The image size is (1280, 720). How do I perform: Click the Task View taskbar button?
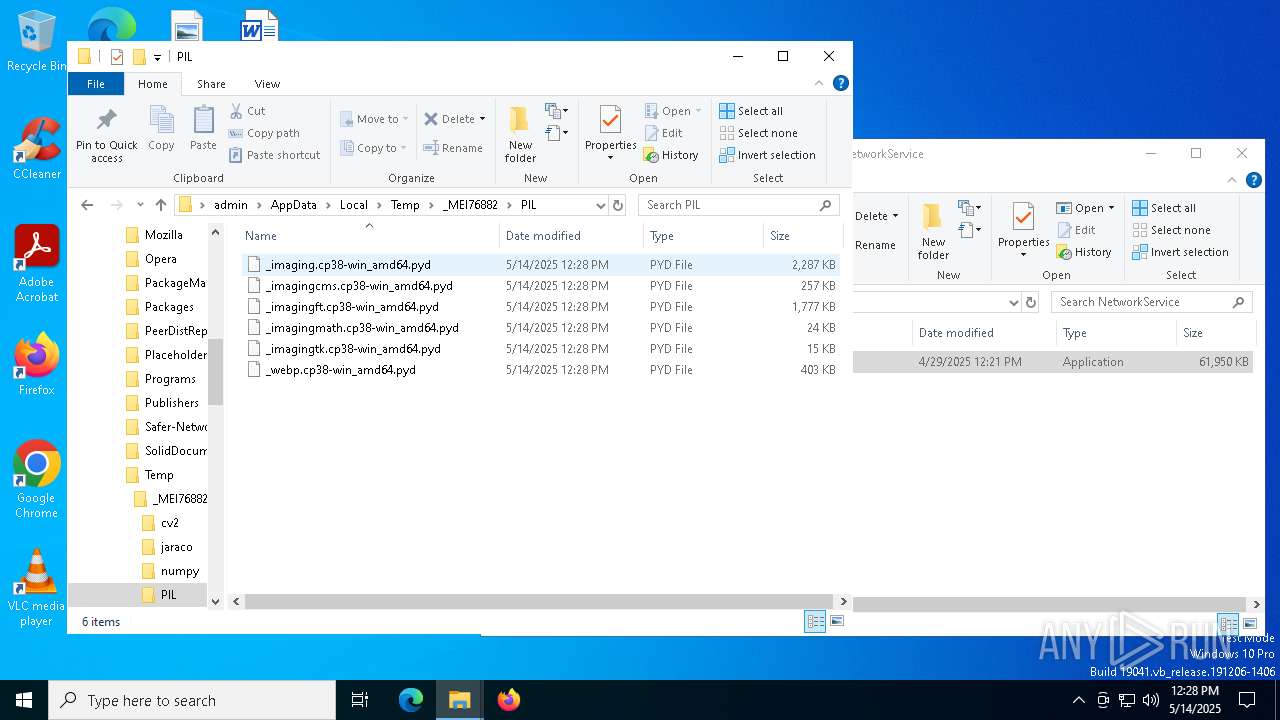click(x=360, y=700)
